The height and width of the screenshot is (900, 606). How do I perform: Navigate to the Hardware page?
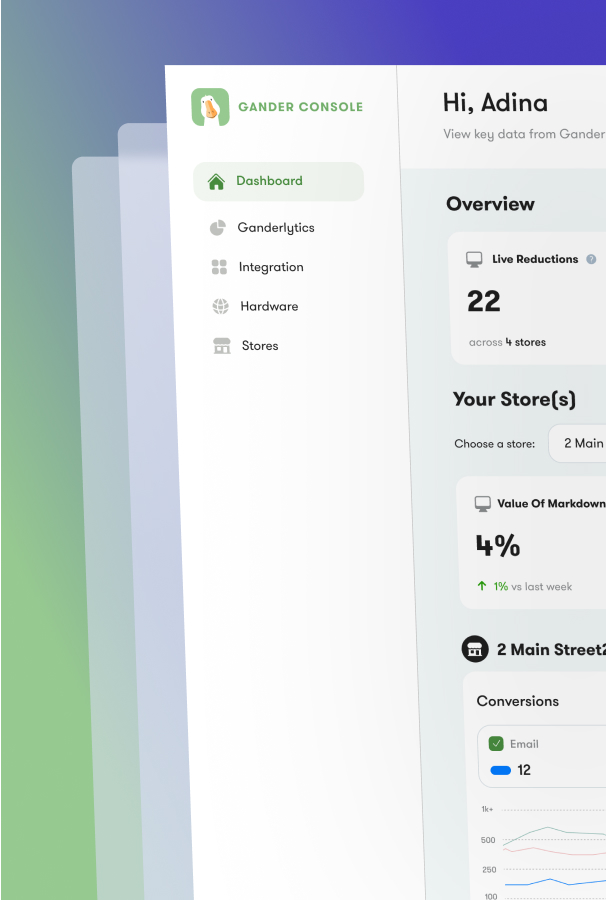click(255, 307)
